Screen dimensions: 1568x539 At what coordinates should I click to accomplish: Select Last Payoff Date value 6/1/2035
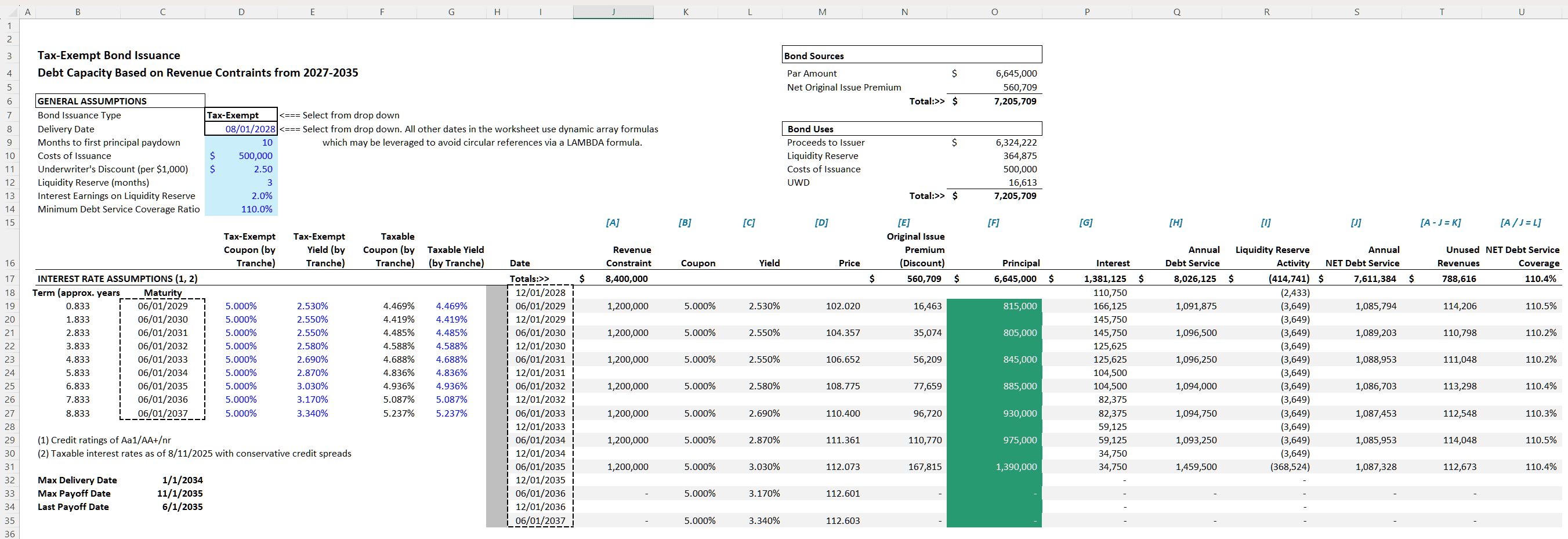coord(183,507)
